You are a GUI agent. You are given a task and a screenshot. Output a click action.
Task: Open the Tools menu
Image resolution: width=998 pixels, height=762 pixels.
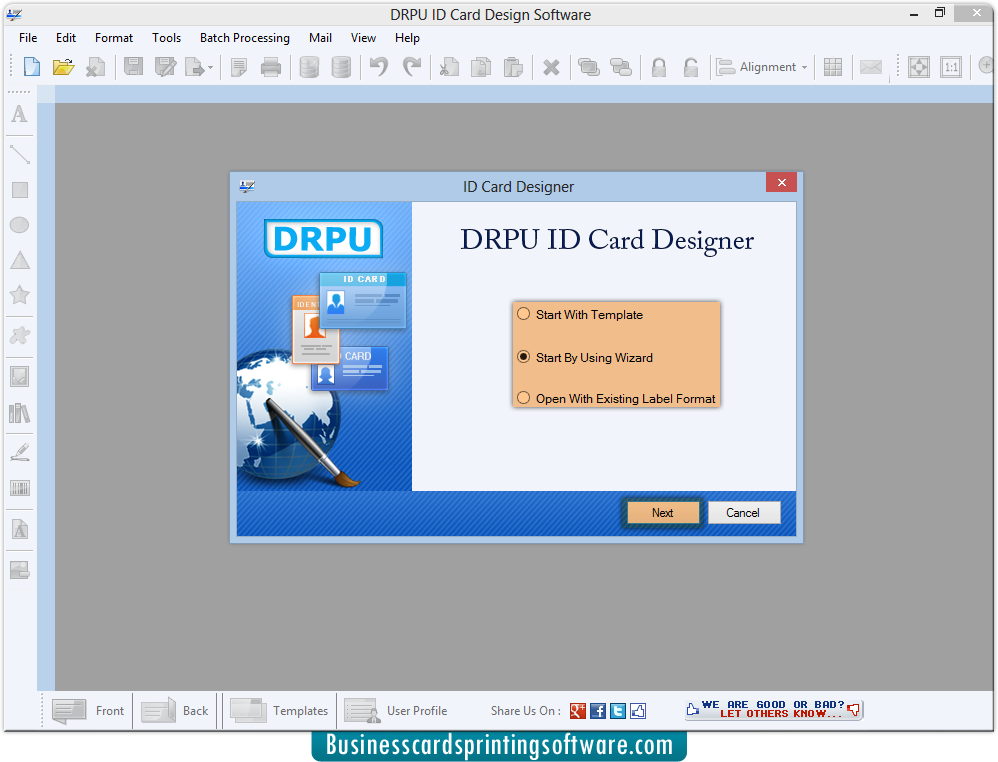166,38
